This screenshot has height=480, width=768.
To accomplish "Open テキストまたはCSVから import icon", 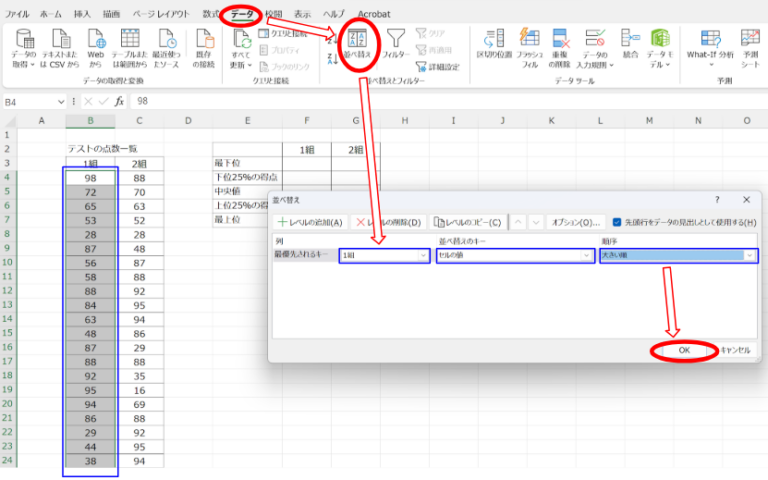I will pos(62,46).
